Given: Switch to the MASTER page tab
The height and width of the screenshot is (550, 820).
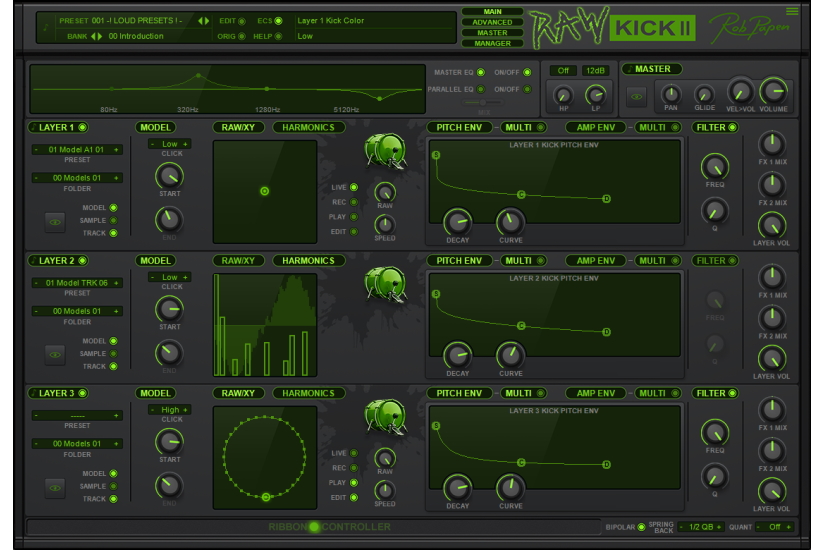Looking at the screenshot, I should tap(492, 32).
